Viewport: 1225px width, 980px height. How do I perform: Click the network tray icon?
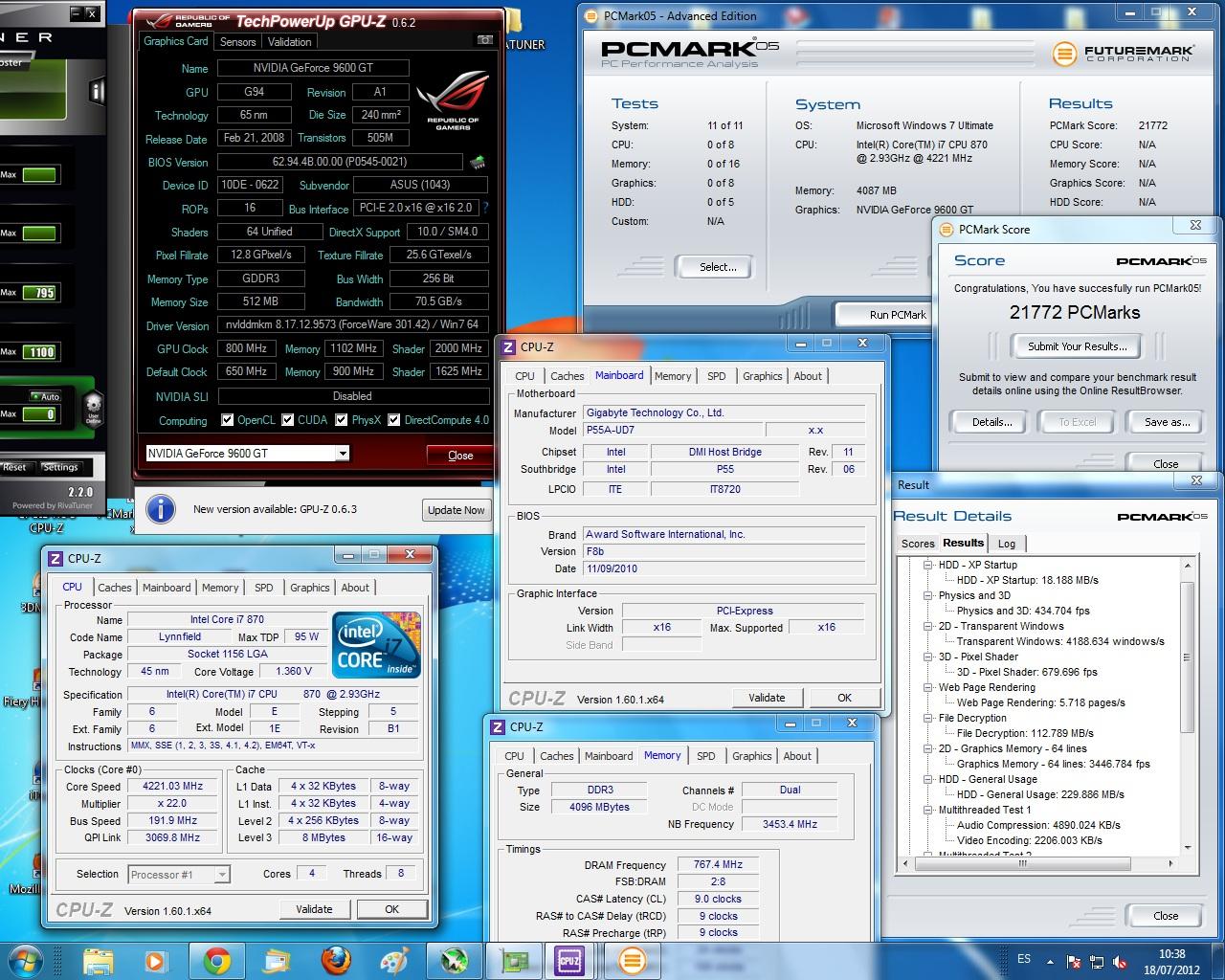(x=1095, y=962)
